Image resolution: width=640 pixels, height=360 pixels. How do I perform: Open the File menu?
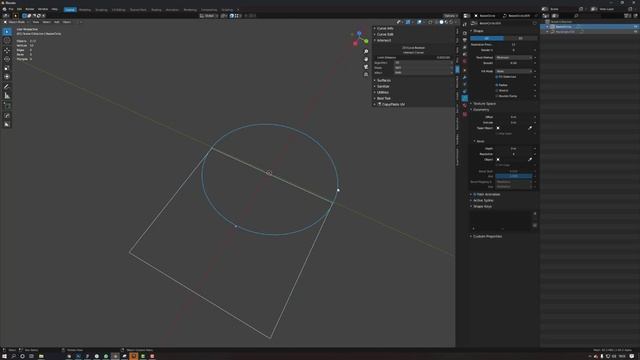(x=11, y=9)
